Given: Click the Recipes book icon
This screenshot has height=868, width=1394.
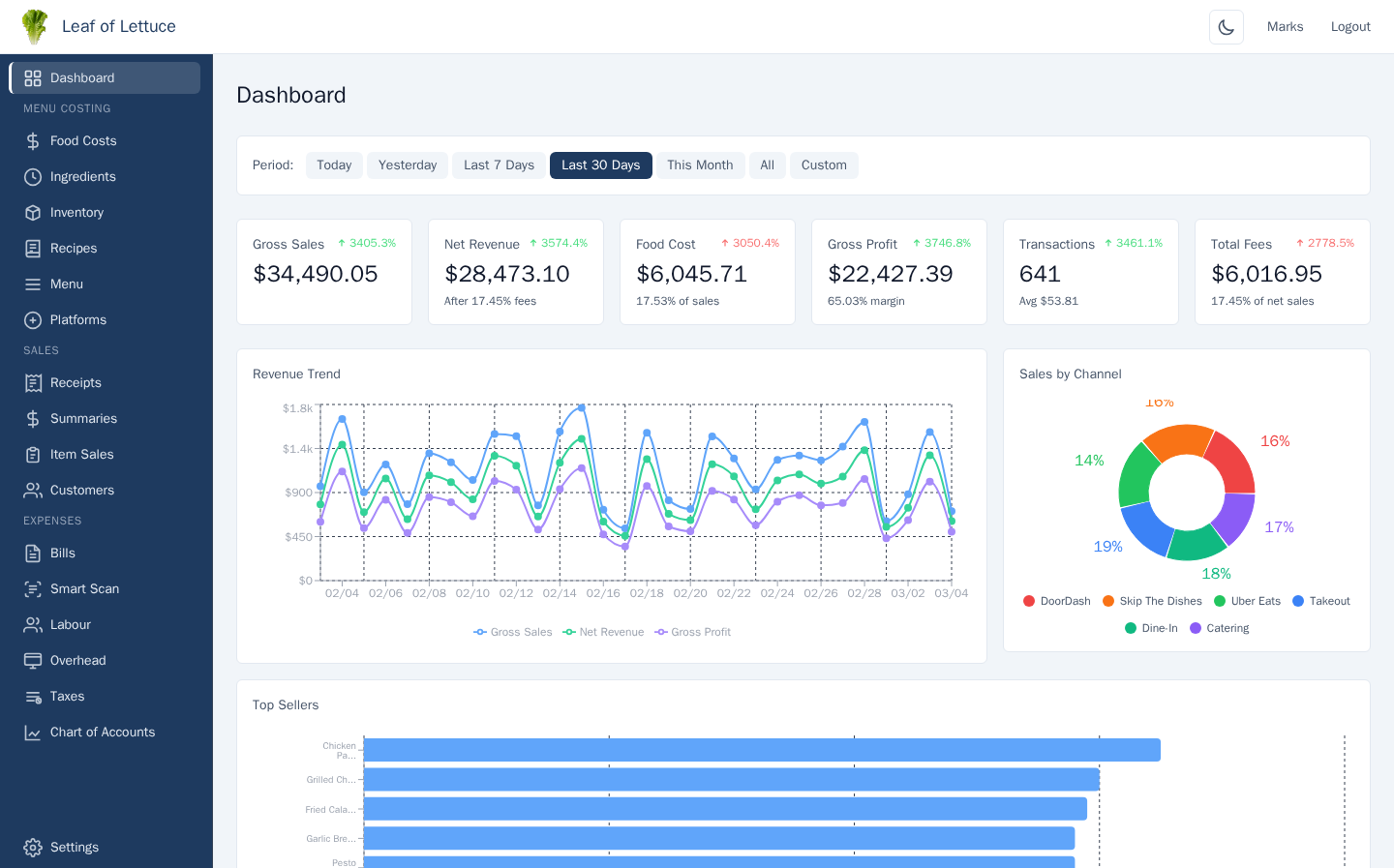Looking at the screenshot, I should pos(33,248).
